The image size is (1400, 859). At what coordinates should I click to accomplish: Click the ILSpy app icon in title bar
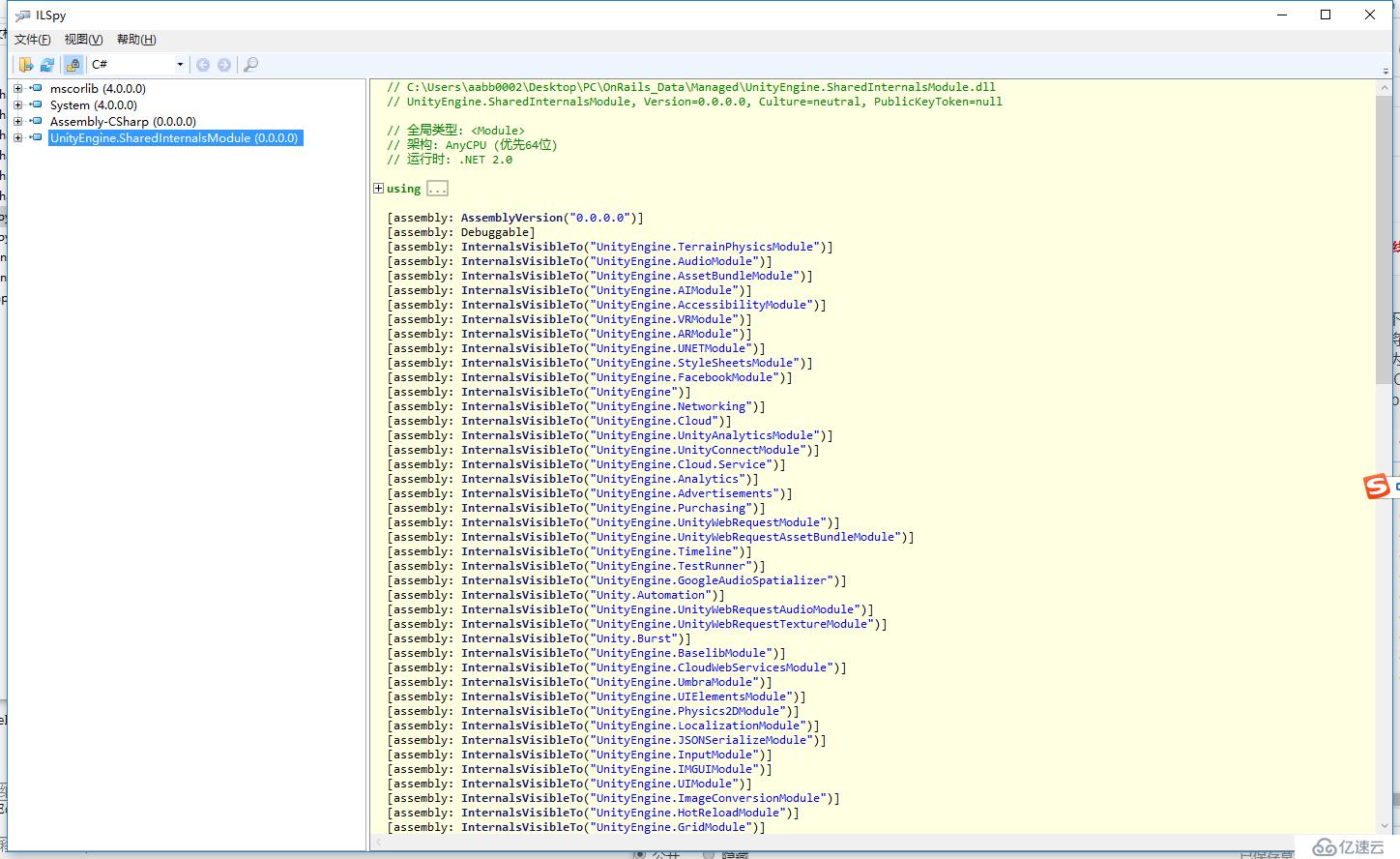[x=22, y=15]
